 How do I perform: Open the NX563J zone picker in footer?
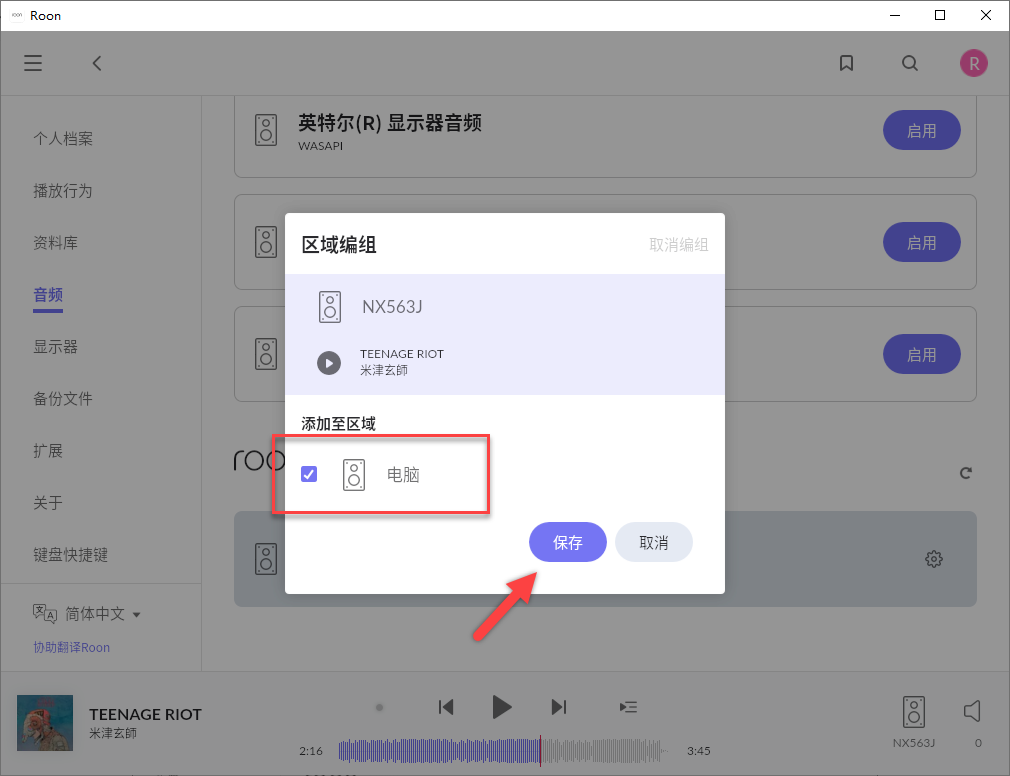pos(913,721)
